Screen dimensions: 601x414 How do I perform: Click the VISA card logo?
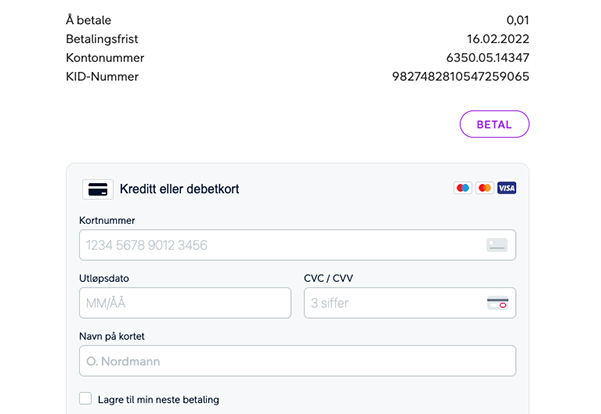tap(507, 188)
